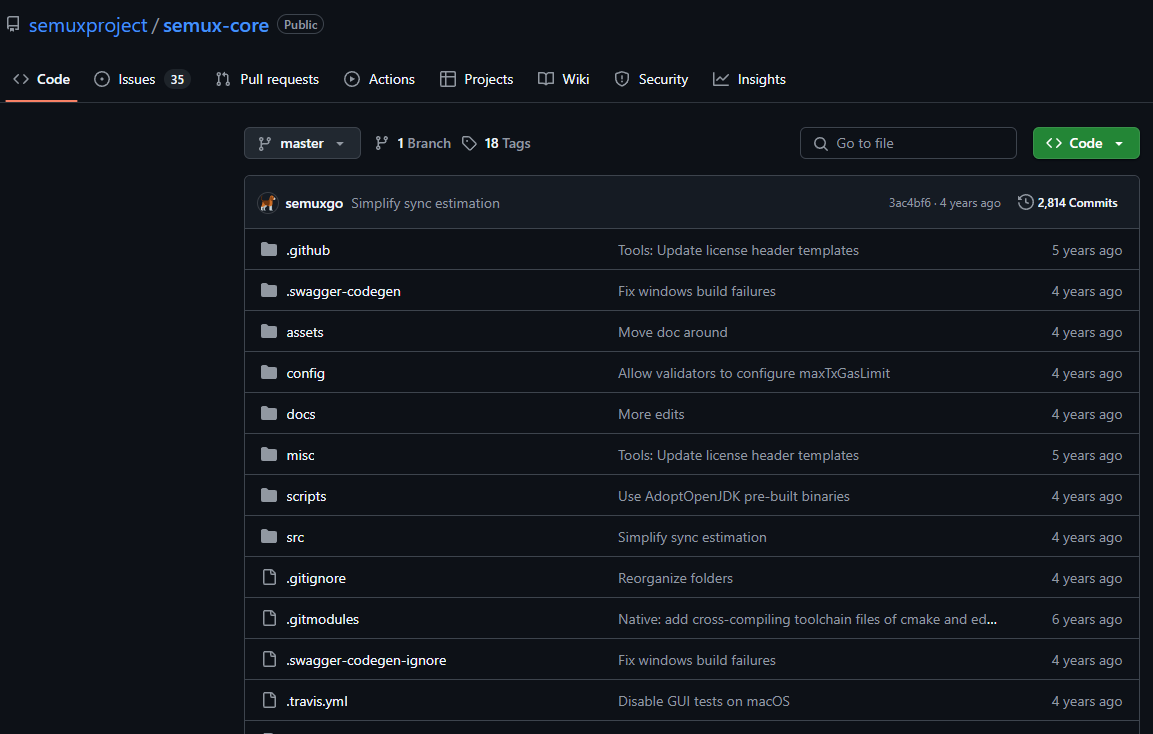Open the commit hash 3ac4bf6
Image resolution: width=1153 pixels, height=734 pixels.
click(910, 203)
